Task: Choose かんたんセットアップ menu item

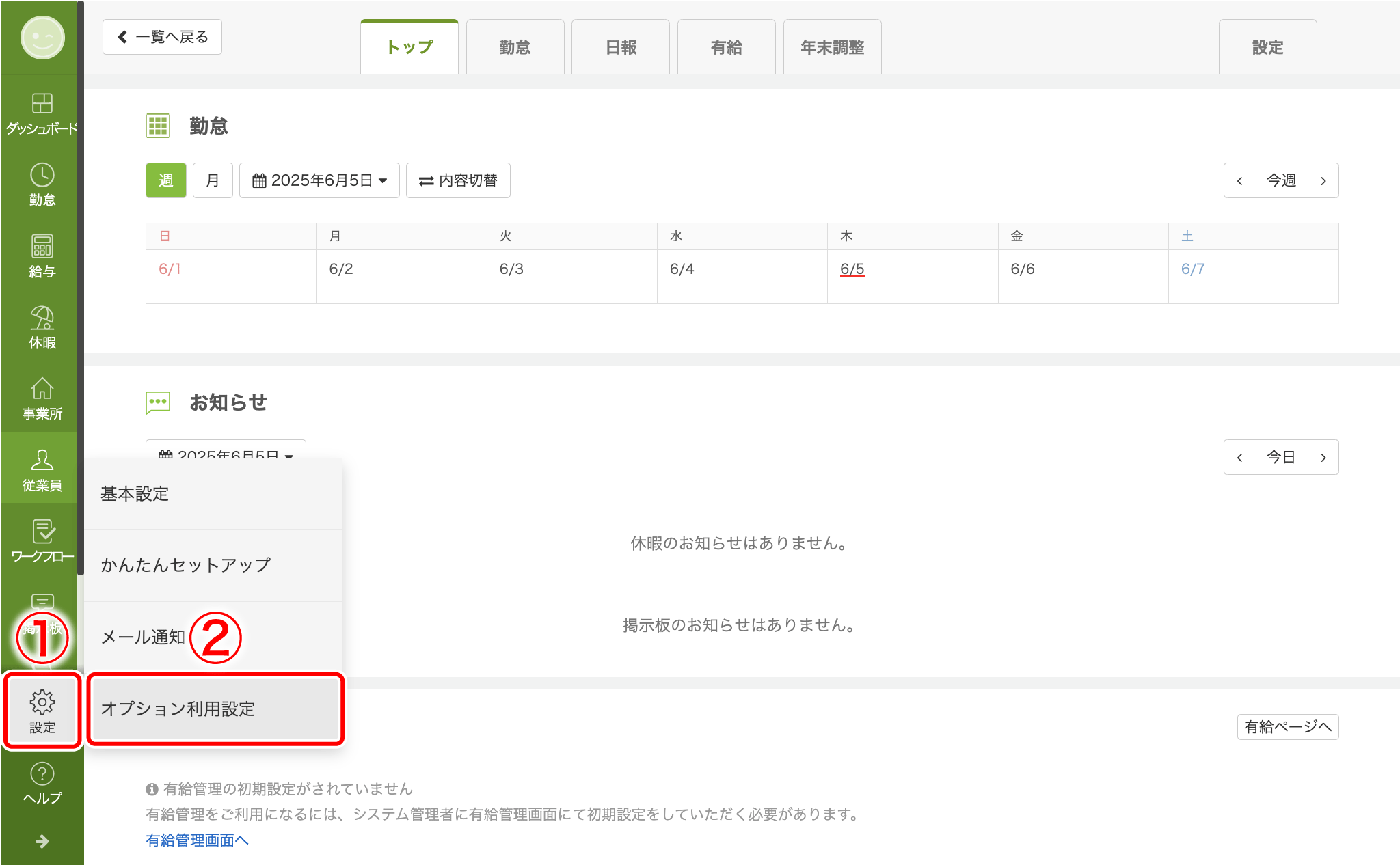Action: pyautogui.click(x=213, y=565)
